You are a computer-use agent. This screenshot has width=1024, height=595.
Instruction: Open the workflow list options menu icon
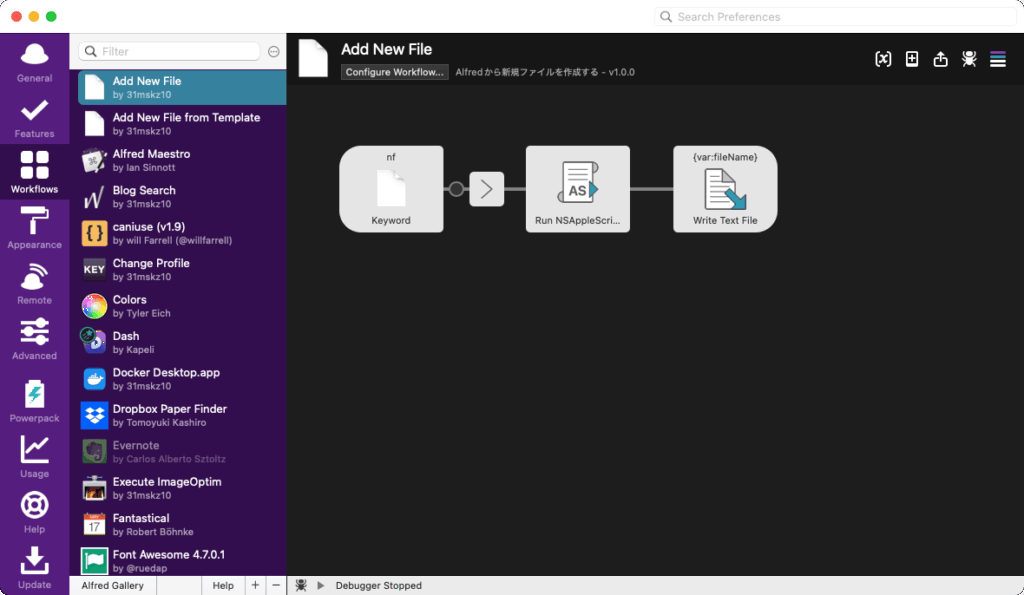pyautogui.click(x=997, y=59)
